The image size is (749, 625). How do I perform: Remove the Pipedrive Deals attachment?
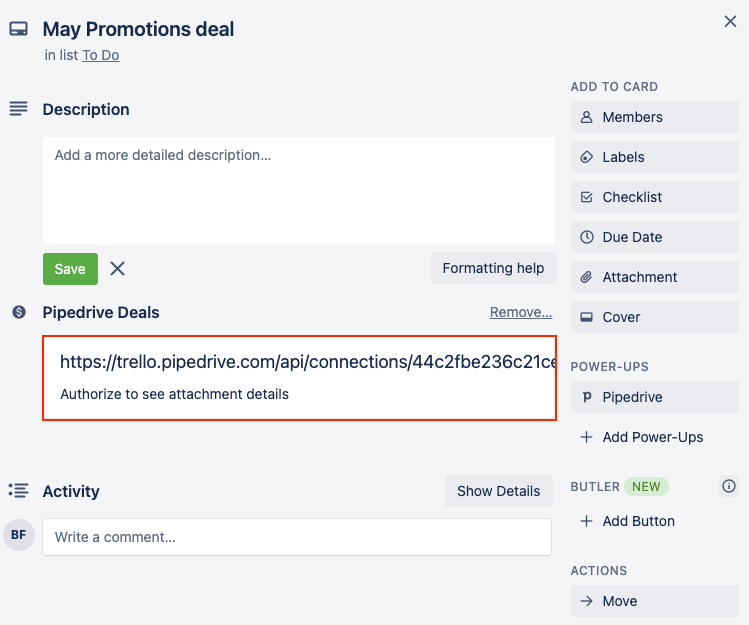click(x=521, y=312)
